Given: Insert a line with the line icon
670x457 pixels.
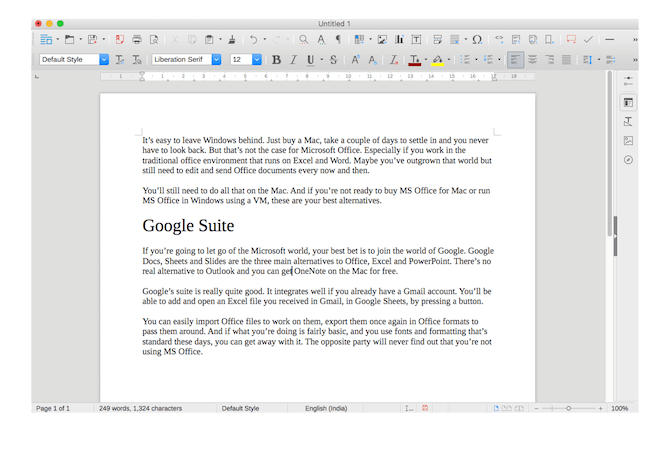Looking at the screenshot, I should (x=610, y=40).
